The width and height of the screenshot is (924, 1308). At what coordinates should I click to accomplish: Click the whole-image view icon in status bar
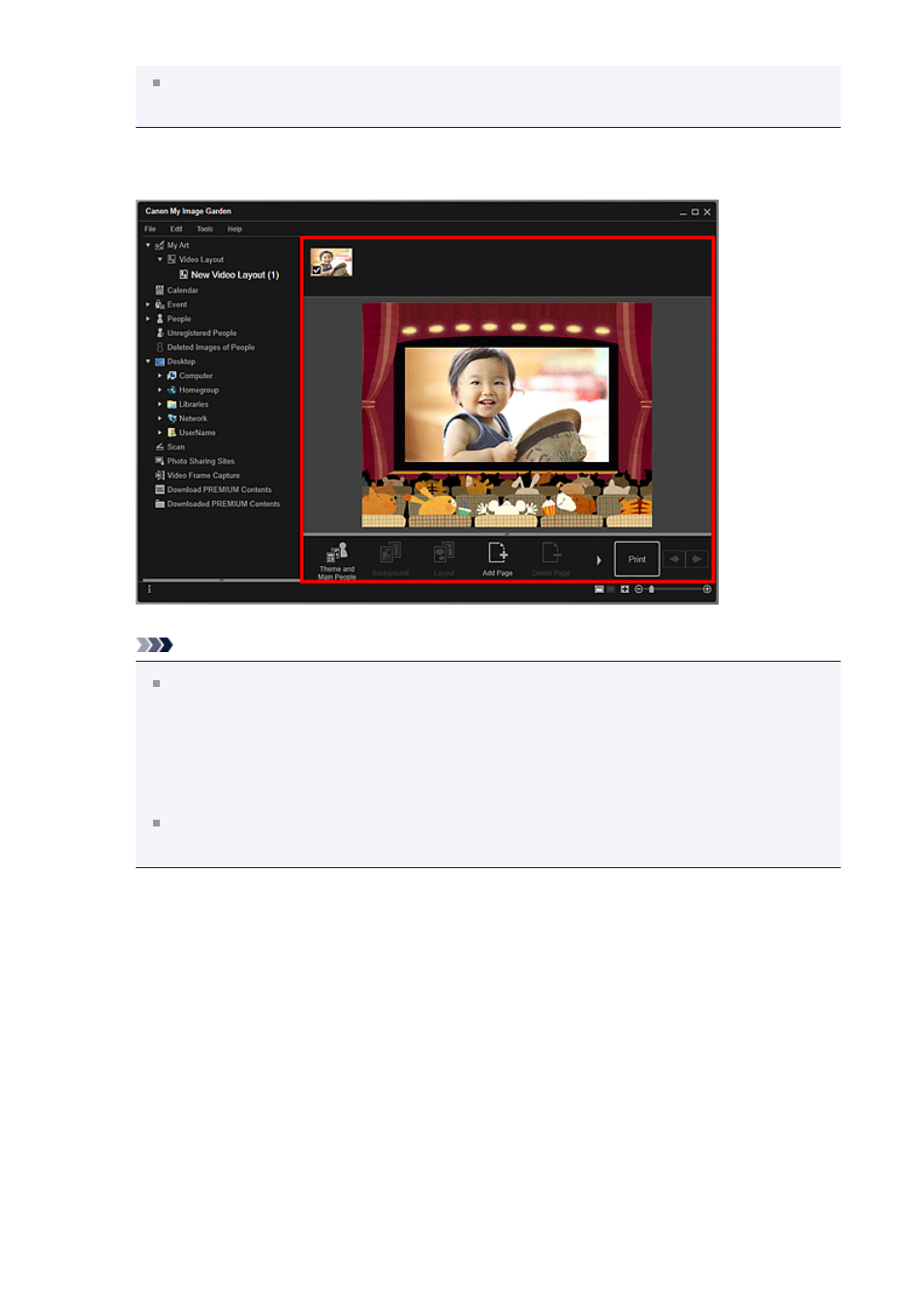[625, 589]
